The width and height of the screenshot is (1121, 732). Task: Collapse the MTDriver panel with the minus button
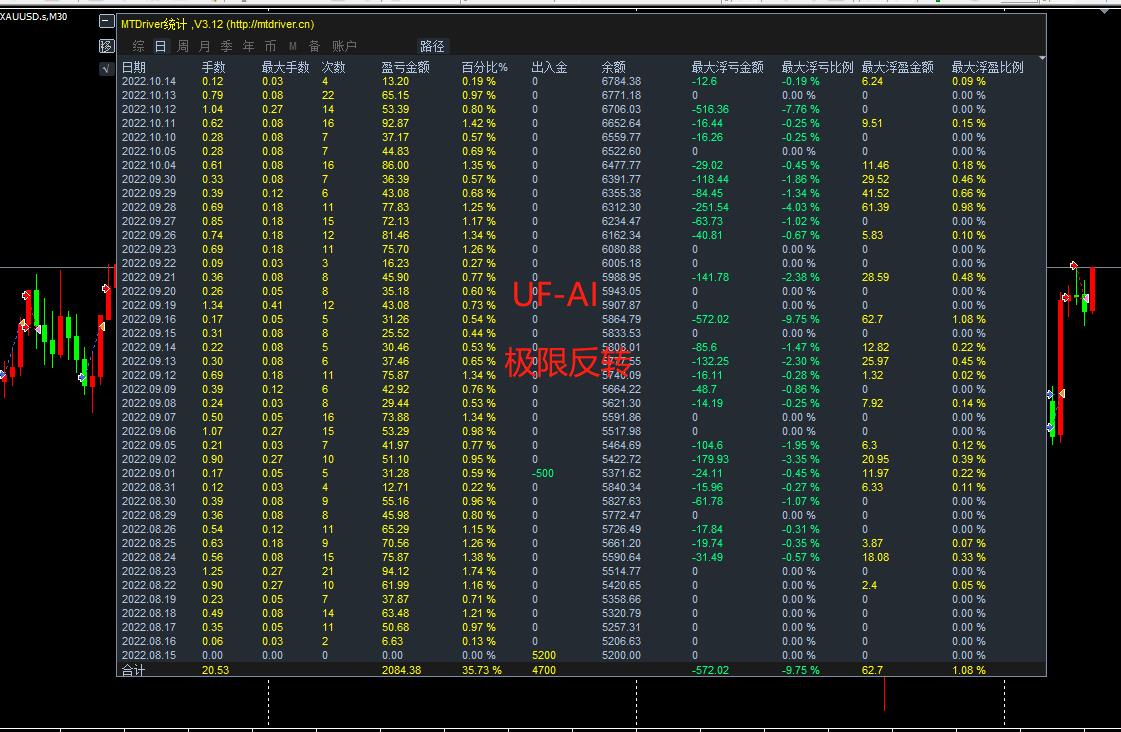coord(107,22)
